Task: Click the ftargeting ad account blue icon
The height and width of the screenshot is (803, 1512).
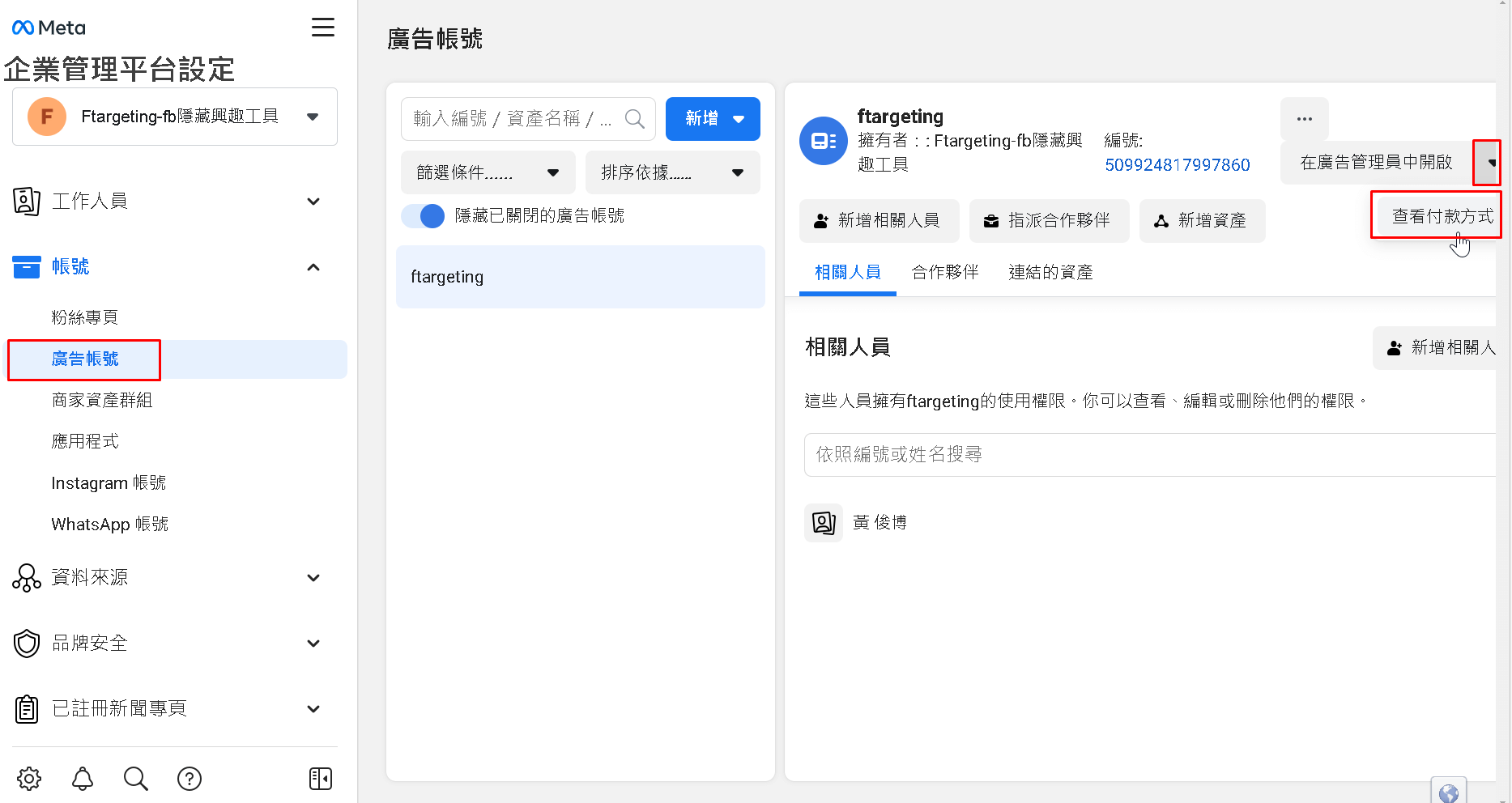Action: point(824,141)
